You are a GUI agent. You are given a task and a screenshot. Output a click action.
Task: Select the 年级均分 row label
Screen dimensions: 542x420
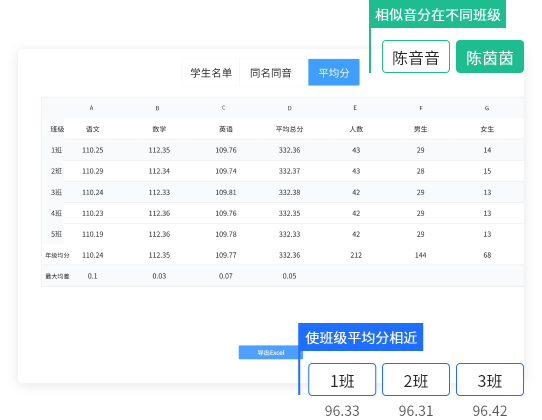[x=57, y=255]
